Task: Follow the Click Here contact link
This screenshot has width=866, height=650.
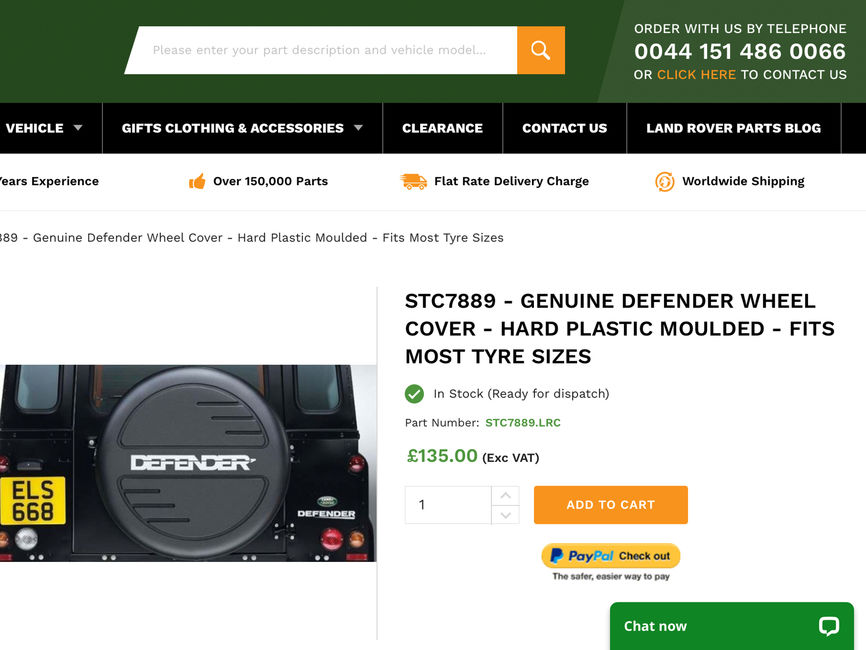Action: pyautogui.click(x=696, y=75)
